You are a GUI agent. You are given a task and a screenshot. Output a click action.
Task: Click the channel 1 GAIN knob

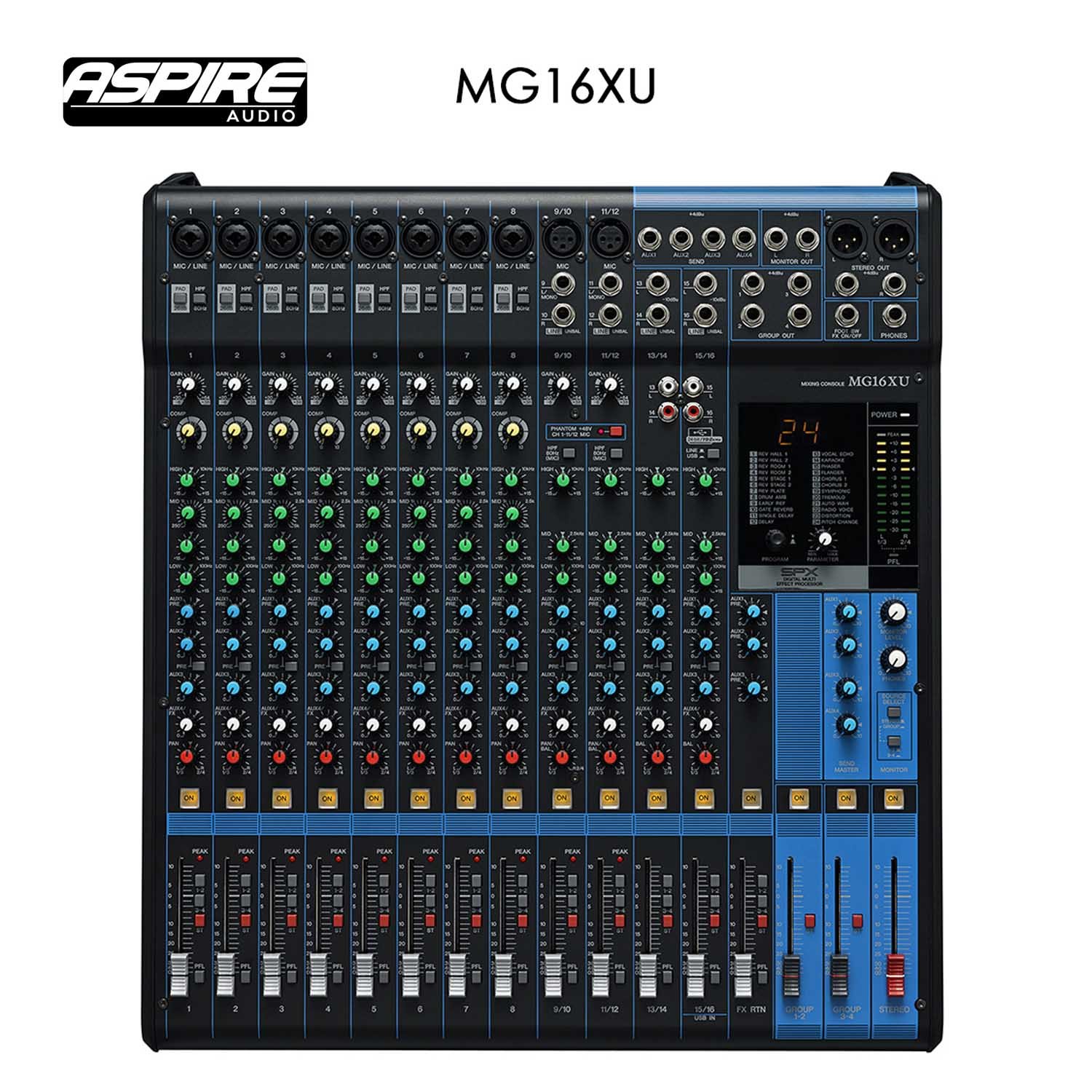pyautogui.click(x=189, y=384)
